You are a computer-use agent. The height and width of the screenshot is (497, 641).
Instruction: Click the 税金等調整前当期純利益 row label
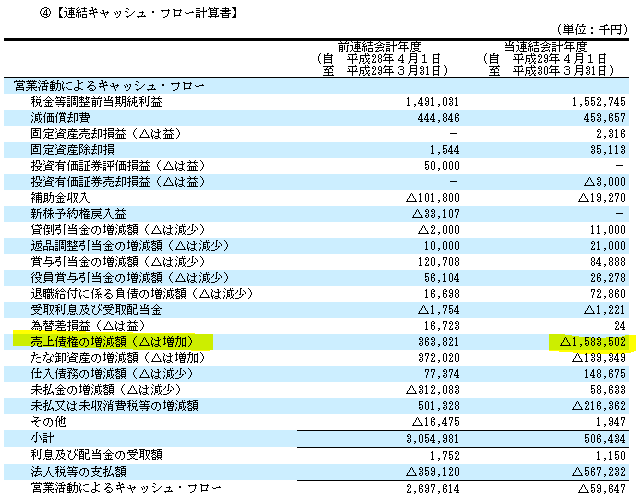click(x=96, y=102)
